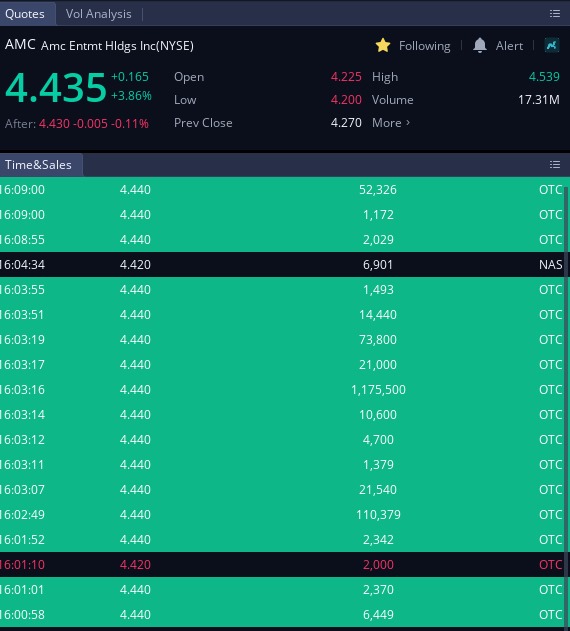
Task: Select the trade with size 21,540
Action: click(282, 489)
